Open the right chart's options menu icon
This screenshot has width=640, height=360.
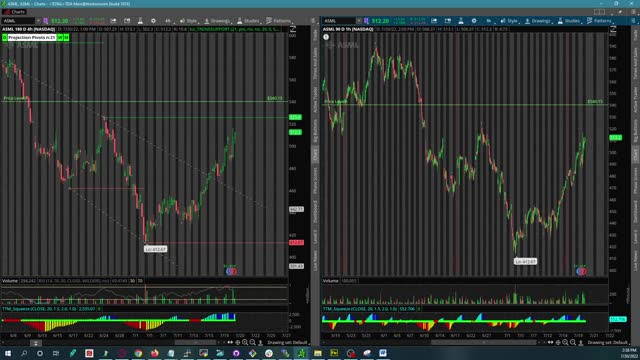[633, 21]
